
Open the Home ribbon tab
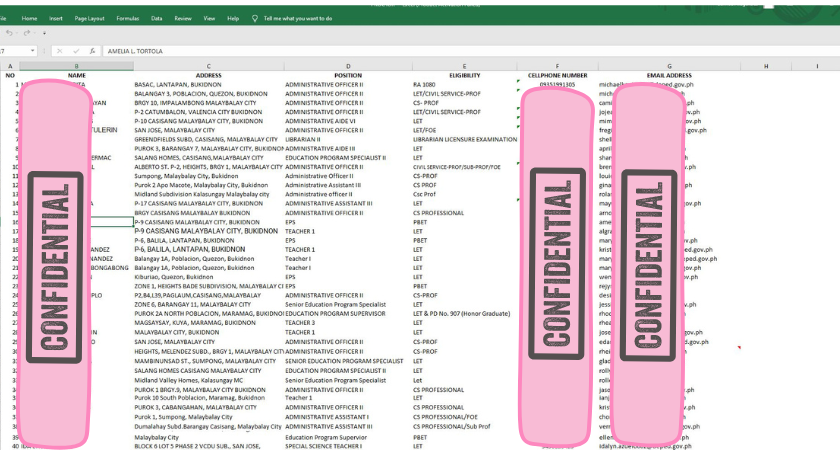[x=29, y=18]
